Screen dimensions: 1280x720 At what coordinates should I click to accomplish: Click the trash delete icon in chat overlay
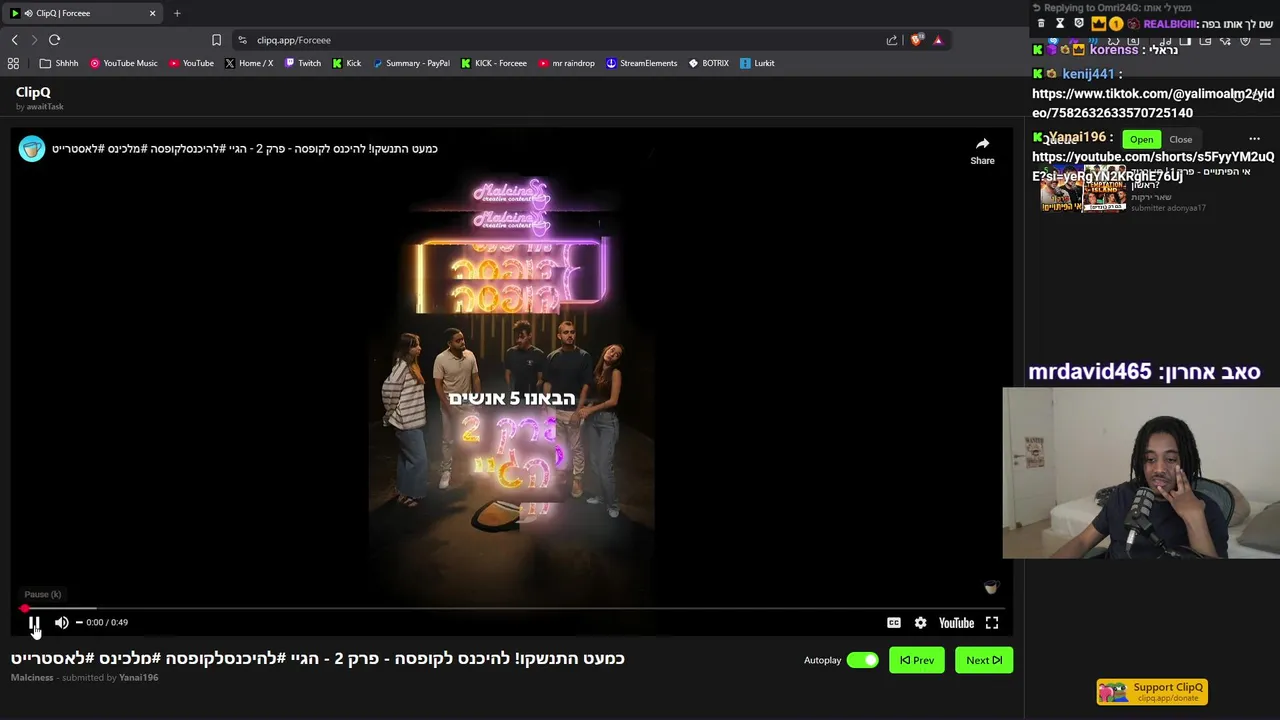[x=1041, y=23]
